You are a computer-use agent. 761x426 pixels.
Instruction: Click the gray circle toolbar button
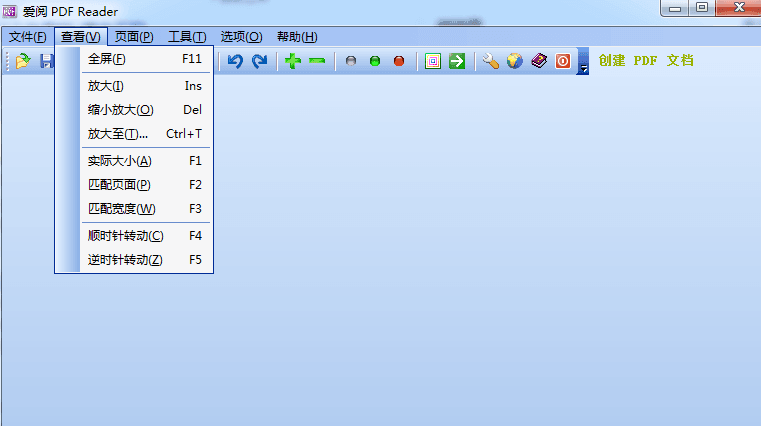coord(351,61)
